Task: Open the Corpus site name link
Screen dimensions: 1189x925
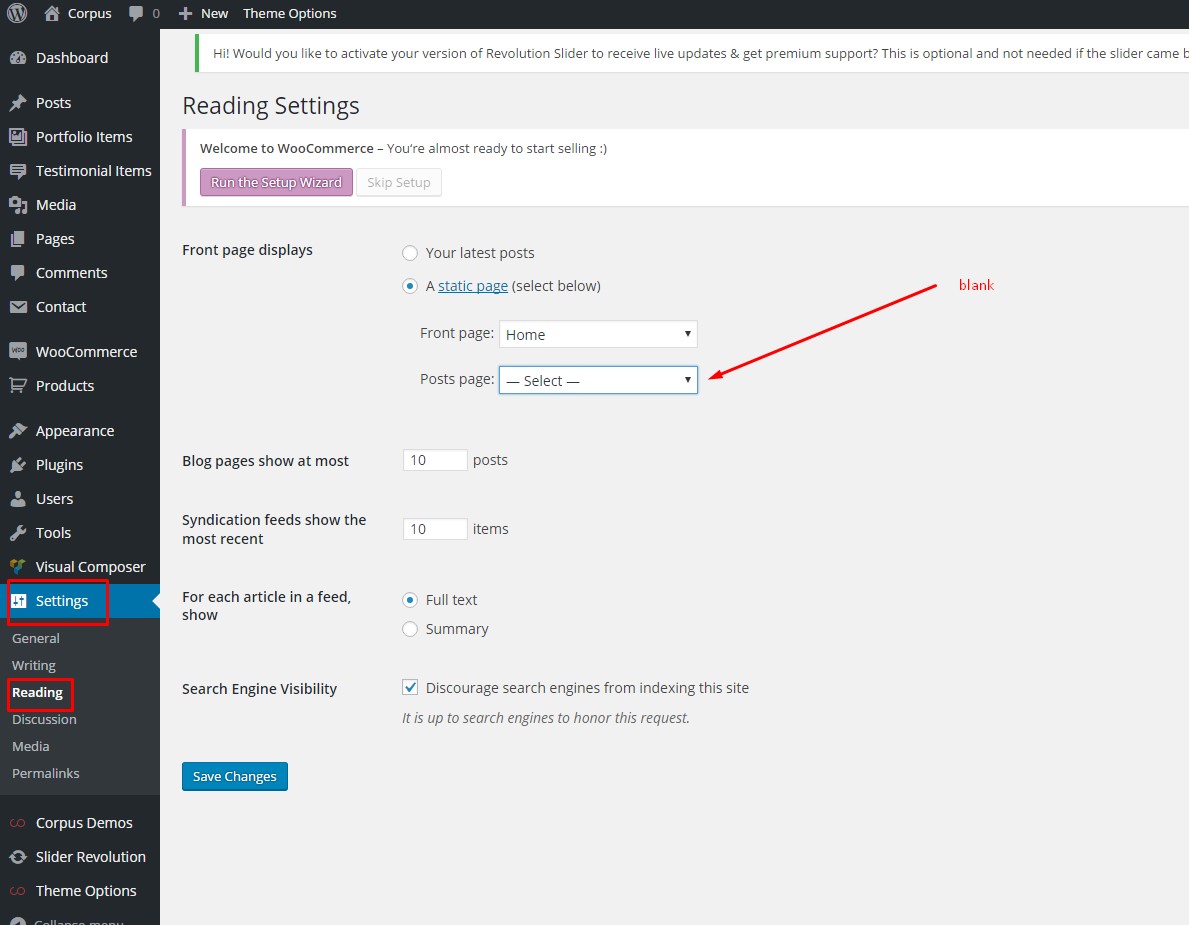Action: click(x=89, y=14)
